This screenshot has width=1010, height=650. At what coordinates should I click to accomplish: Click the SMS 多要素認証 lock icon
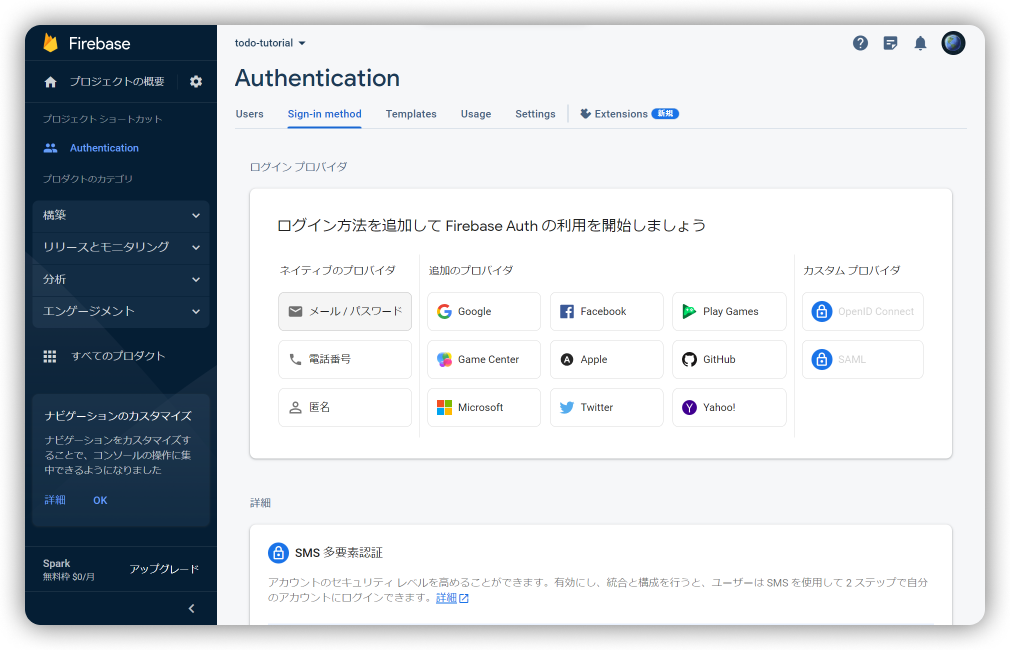click(278, 553)
